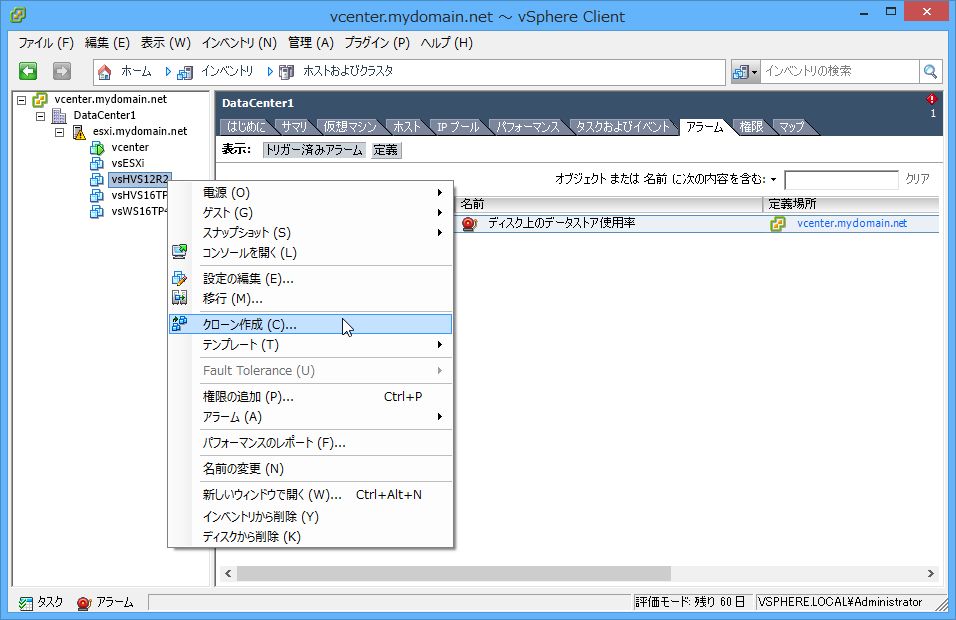Switch to the タスクおよびイベント tab
Image resolution: width=956 pixels, height=620 pixels.
coord(622,127)
